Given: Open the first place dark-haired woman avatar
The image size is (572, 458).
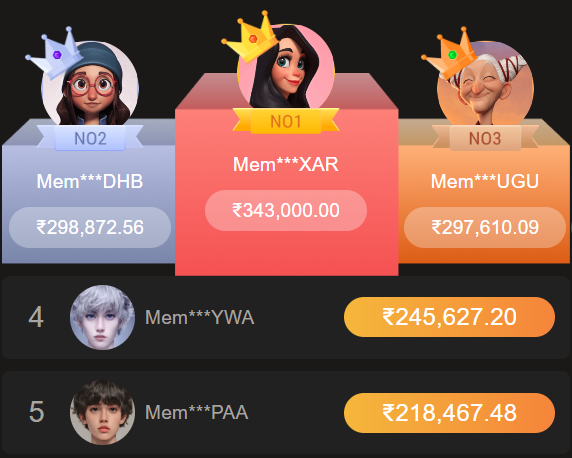Looking at the screenshot, I should click(x=286, y=68).
